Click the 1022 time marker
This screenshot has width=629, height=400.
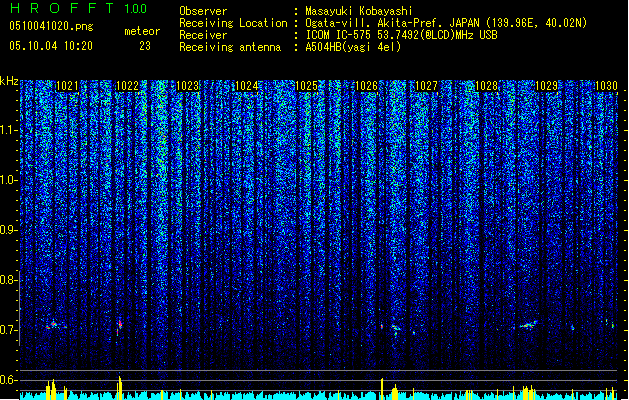click(x=127, y=86)
